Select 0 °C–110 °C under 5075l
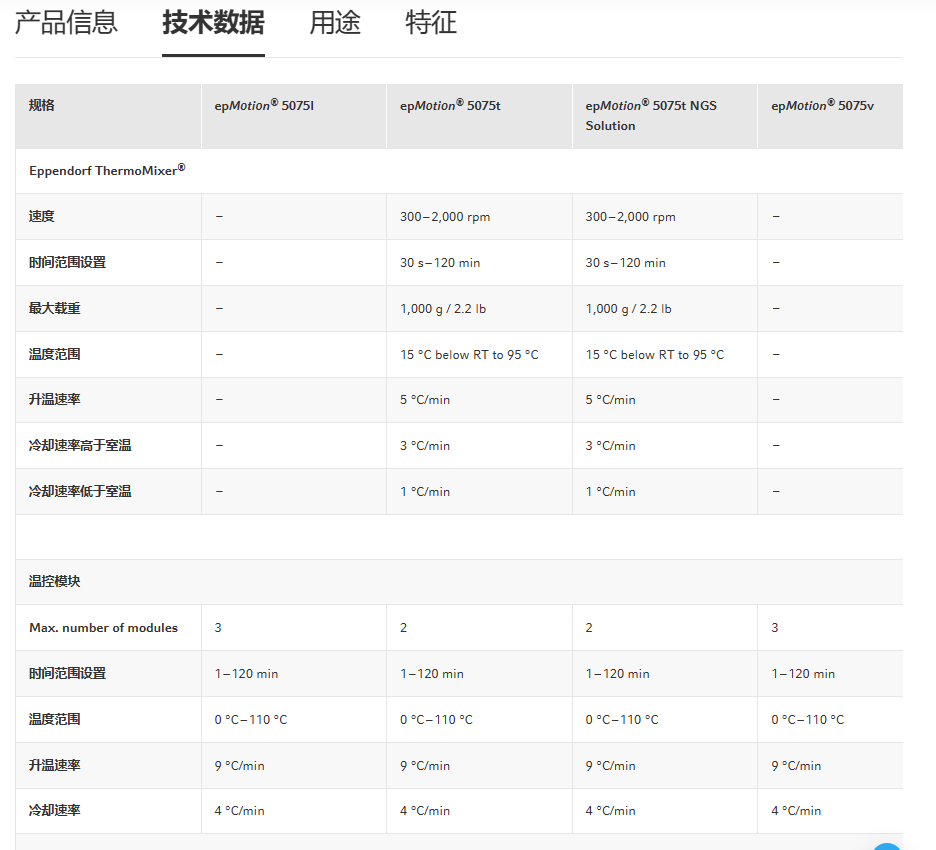Viewport: 936px width, 850px height. (251, 719)
